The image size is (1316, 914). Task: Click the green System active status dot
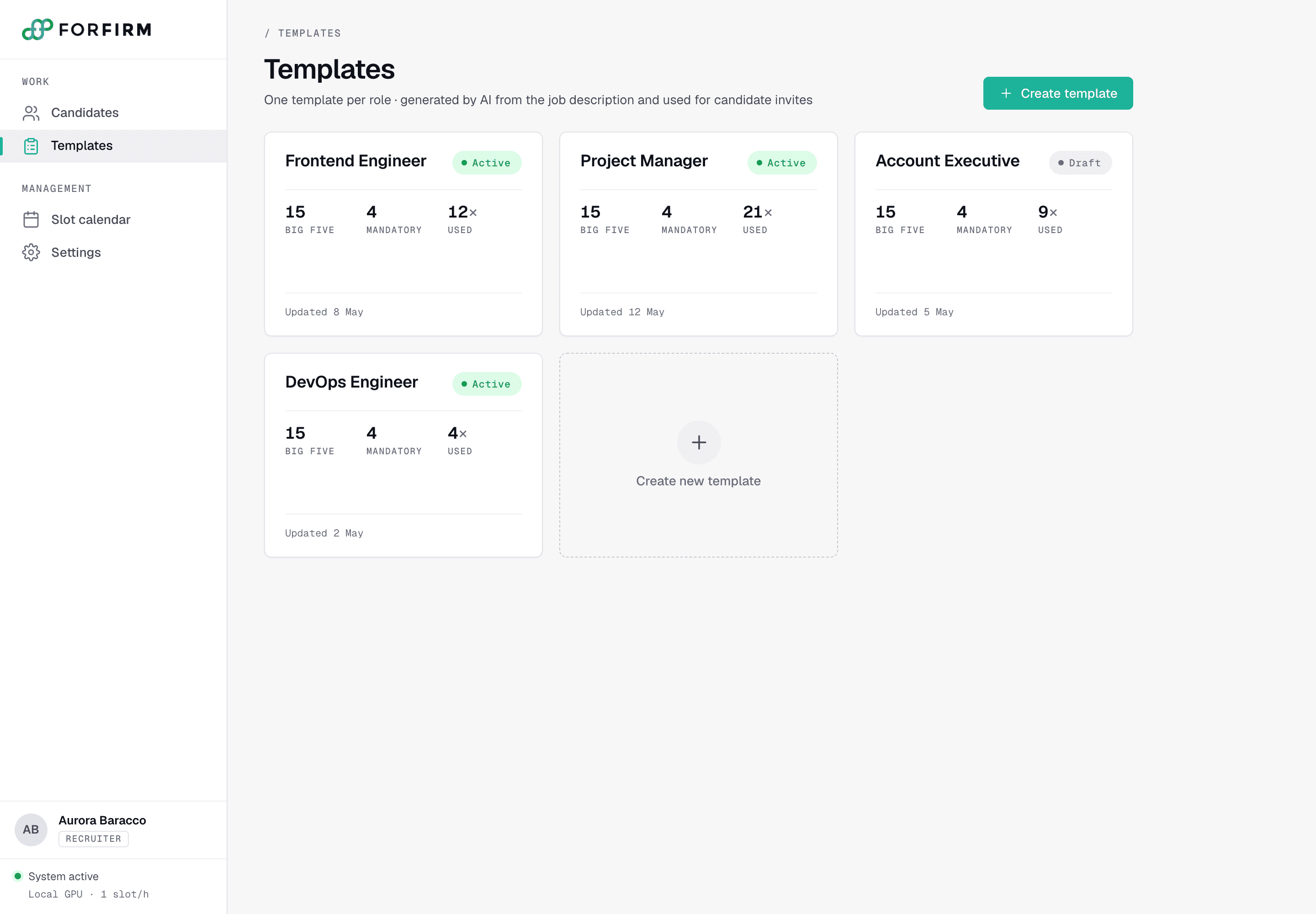[x=18, y=876]
